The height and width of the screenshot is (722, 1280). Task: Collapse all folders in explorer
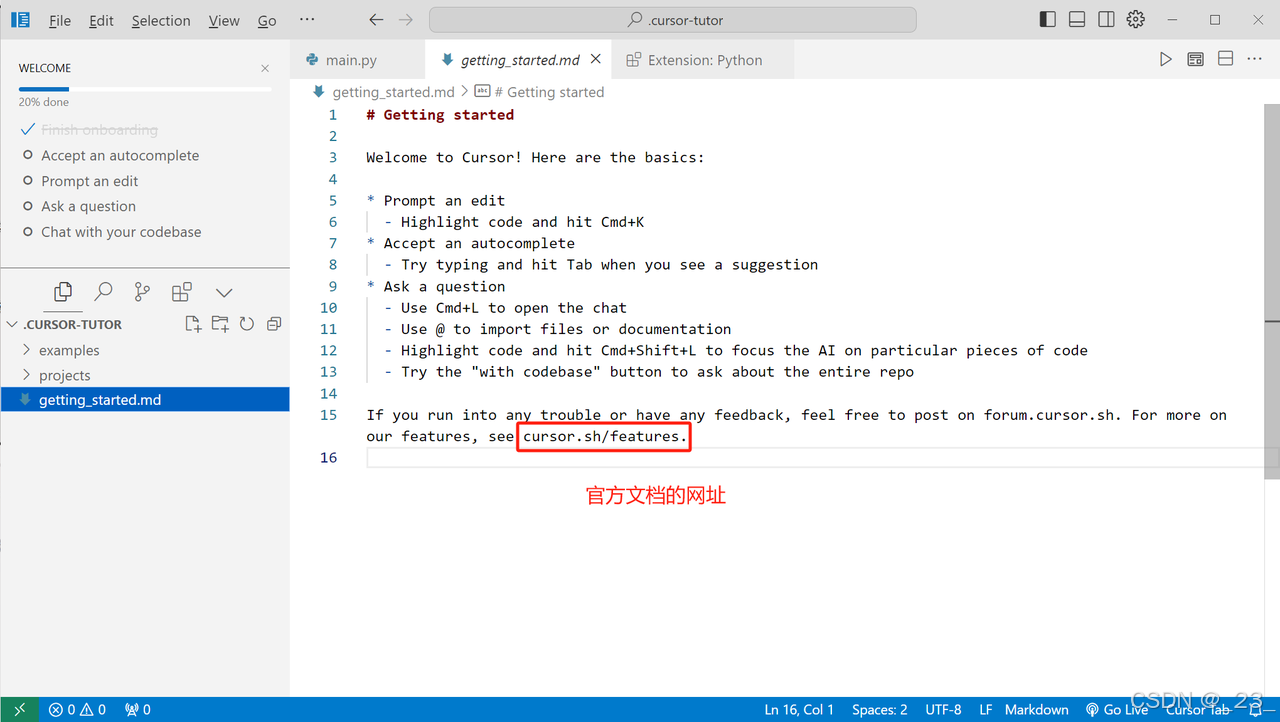[x=273, y=324]
